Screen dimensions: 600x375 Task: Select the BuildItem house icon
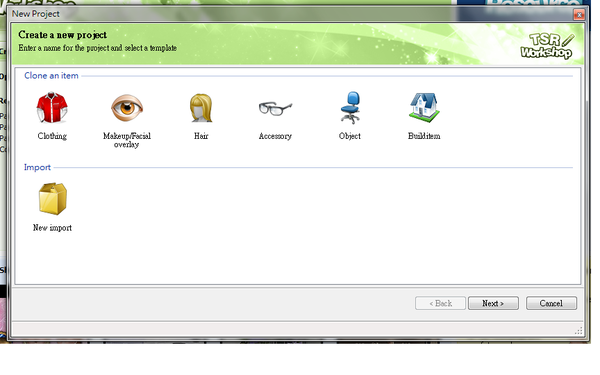tap(424, 108)
